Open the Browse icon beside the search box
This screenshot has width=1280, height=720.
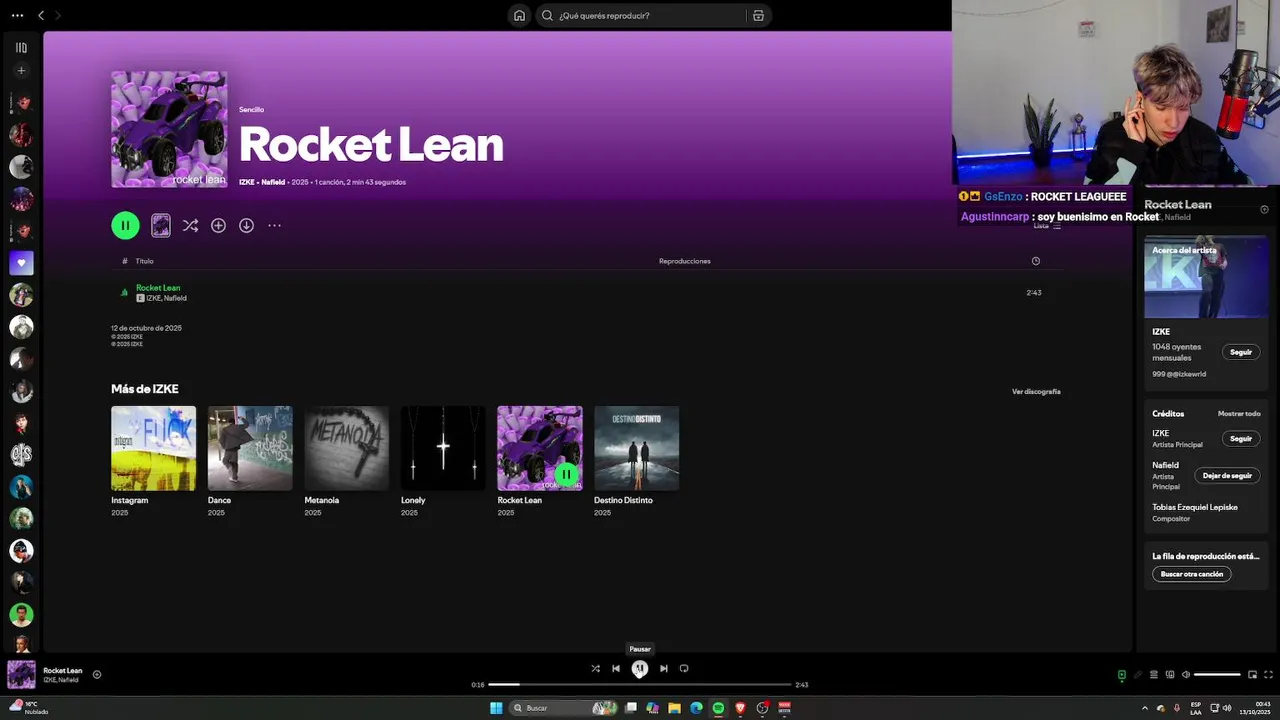tap(758, 15)
